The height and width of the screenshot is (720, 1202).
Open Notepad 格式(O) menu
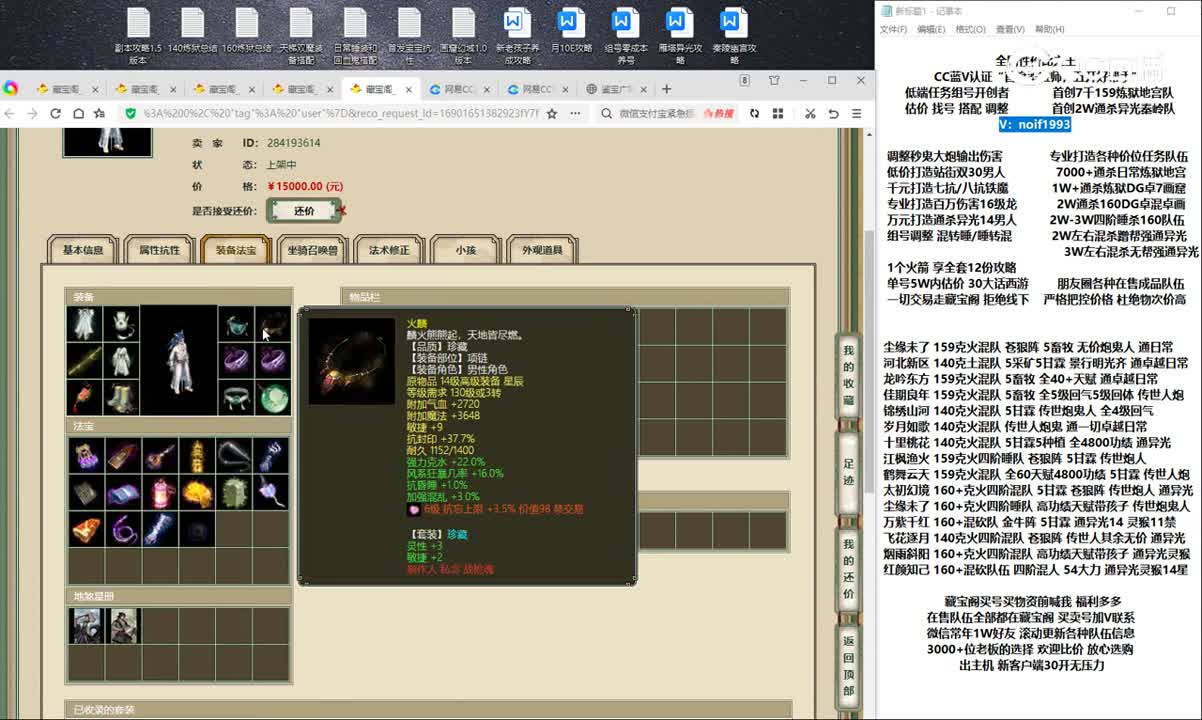coord(970,30)
